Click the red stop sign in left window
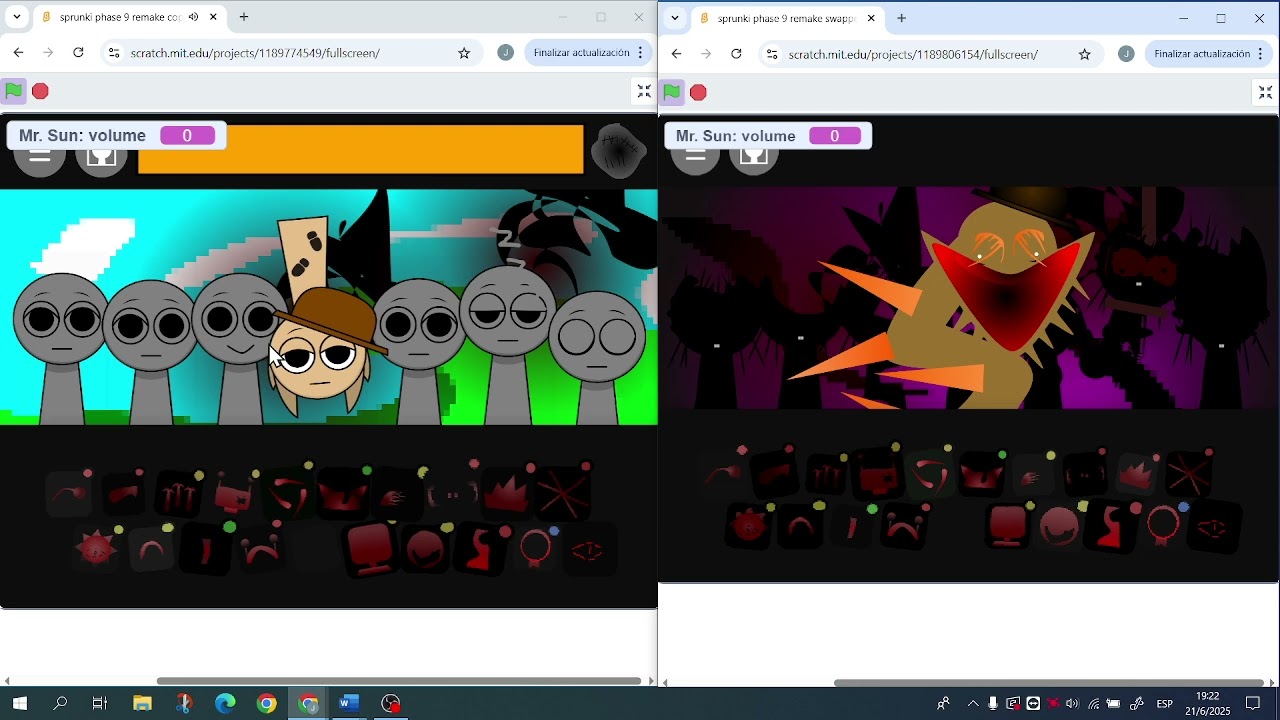 click(40, 92)
